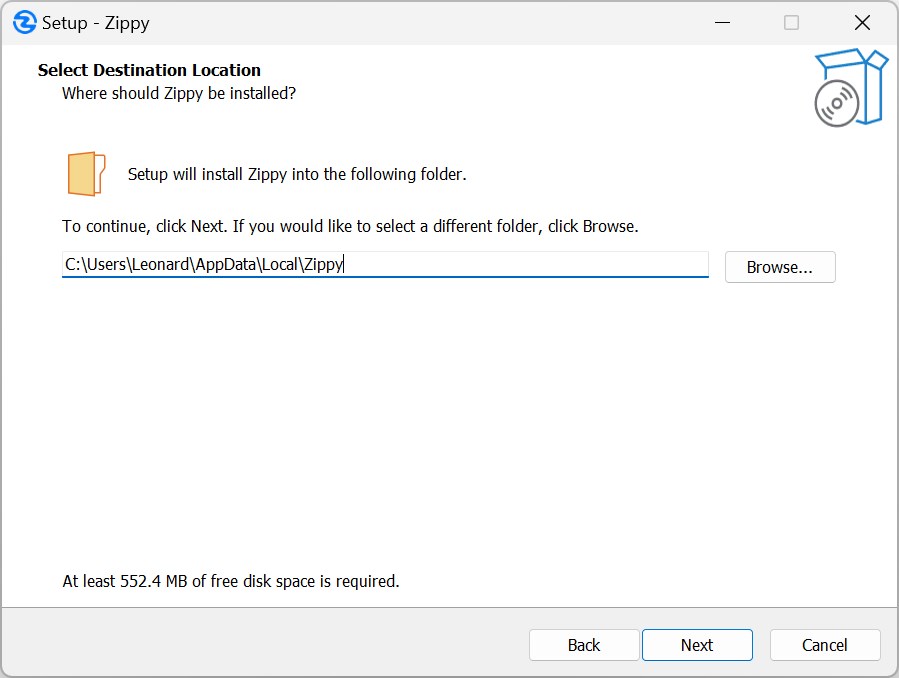Viewport: 899px width, 678px height.
Task: Go to the Next setup step
Action: pyautogui.click(x=697, y=645)
